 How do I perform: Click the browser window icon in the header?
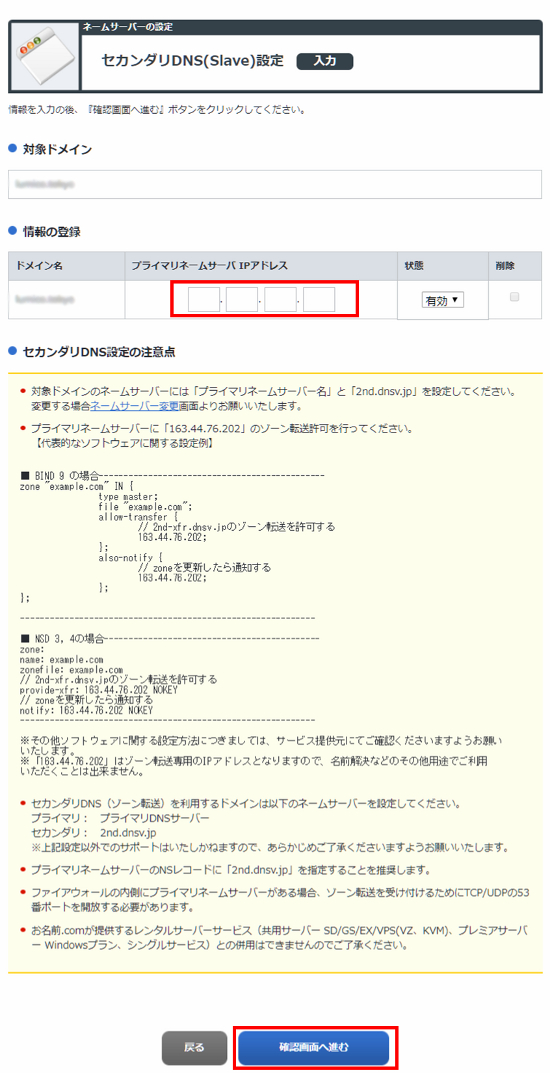point(43,57)
